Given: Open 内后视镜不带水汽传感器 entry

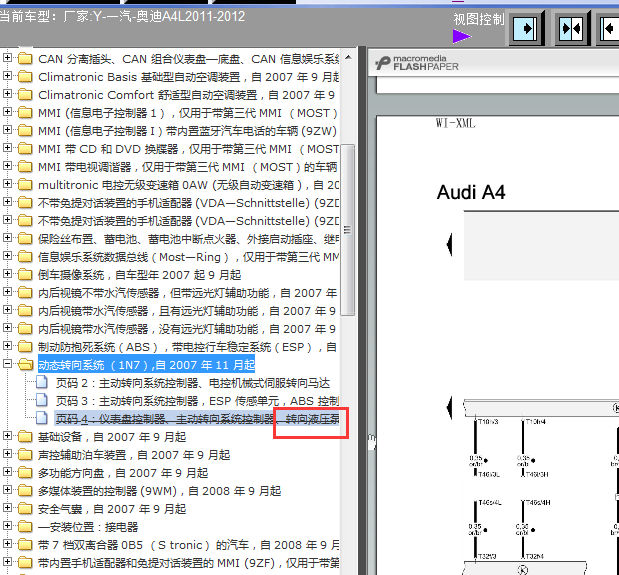Looking at the screenshot, I should tap(188, 293).
